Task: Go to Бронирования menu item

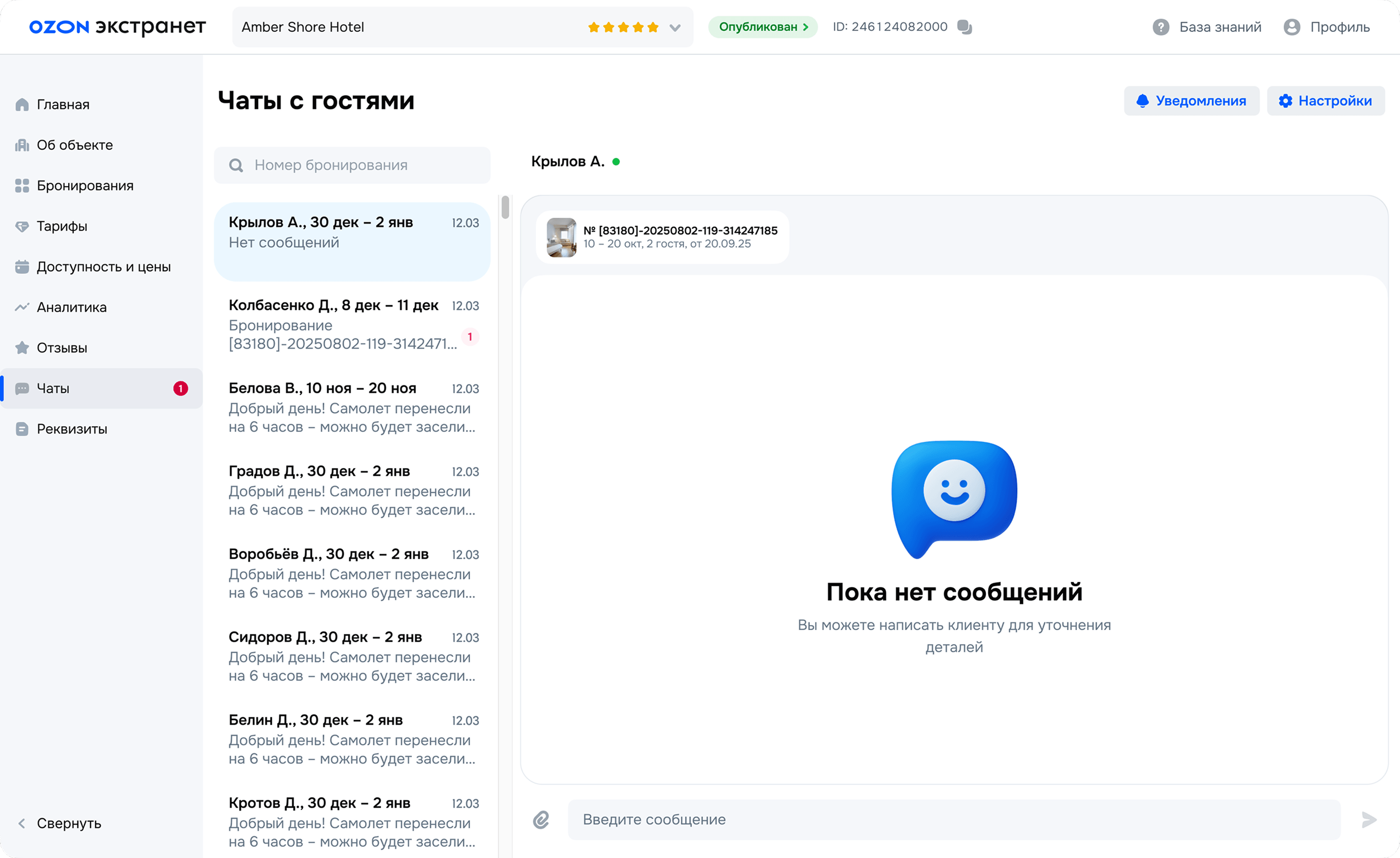Action: coord(84,185)
